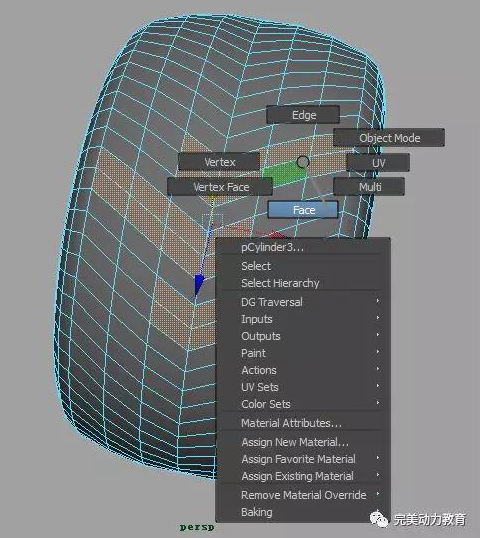480x538 pixels.
Task: Select Face mode in marking menu
Action: 302,210
